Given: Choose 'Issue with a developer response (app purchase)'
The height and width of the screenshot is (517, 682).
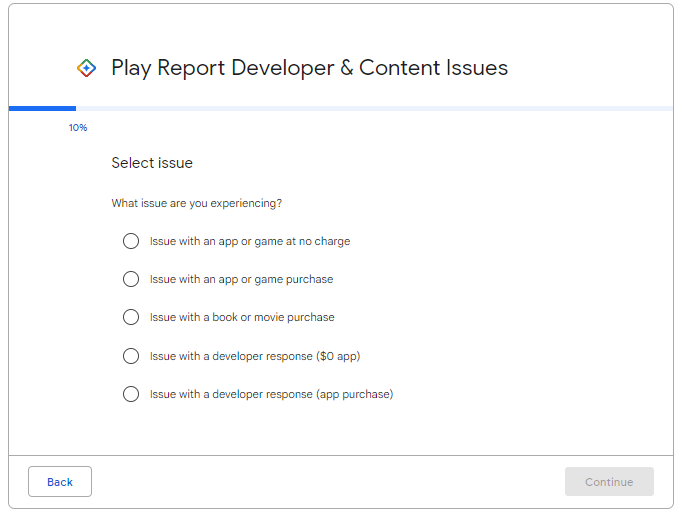Looking at the screenshot, I should 131,394.
